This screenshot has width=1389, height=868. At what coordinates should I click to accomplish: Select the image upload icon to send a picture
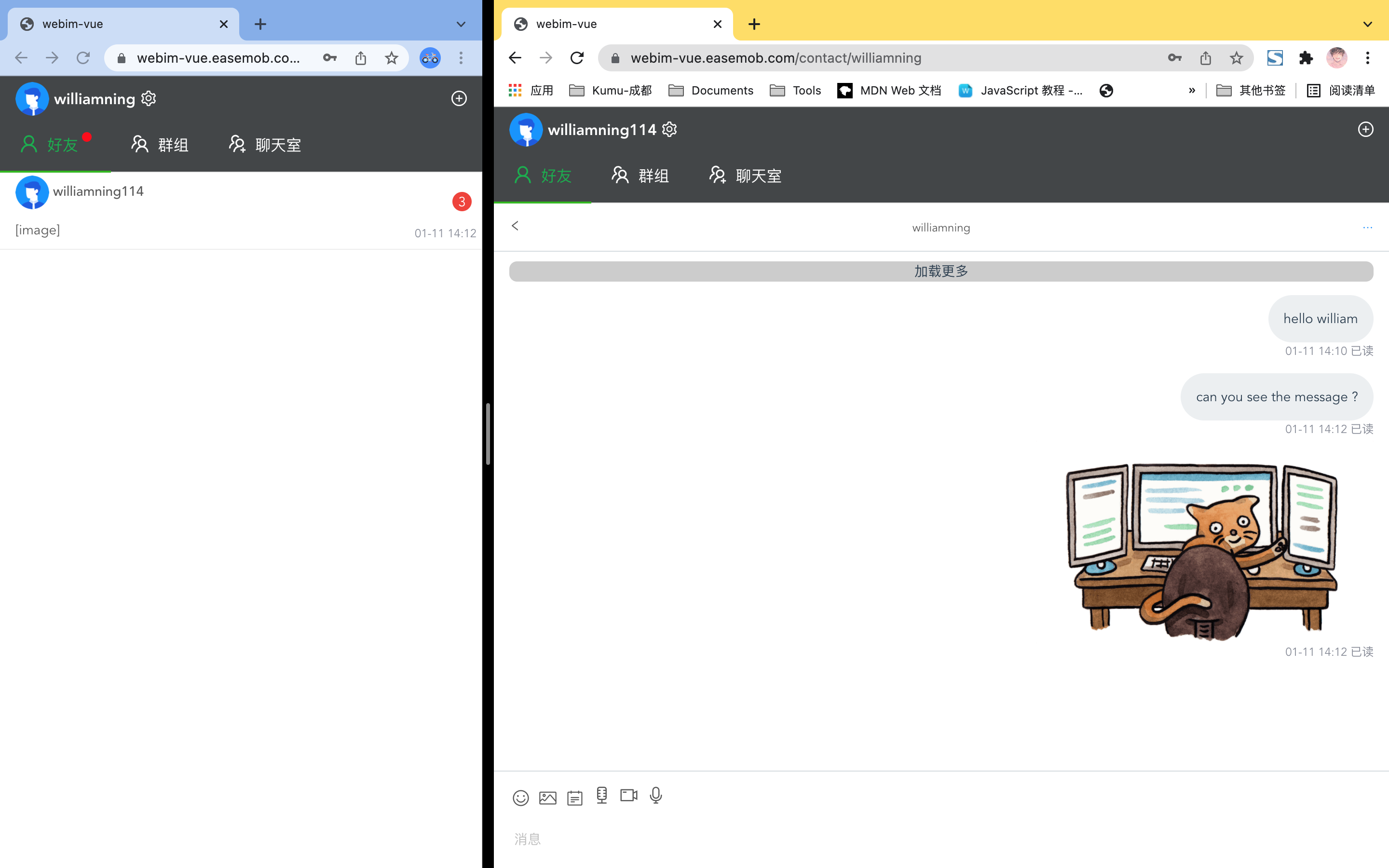tap(547, 798)
